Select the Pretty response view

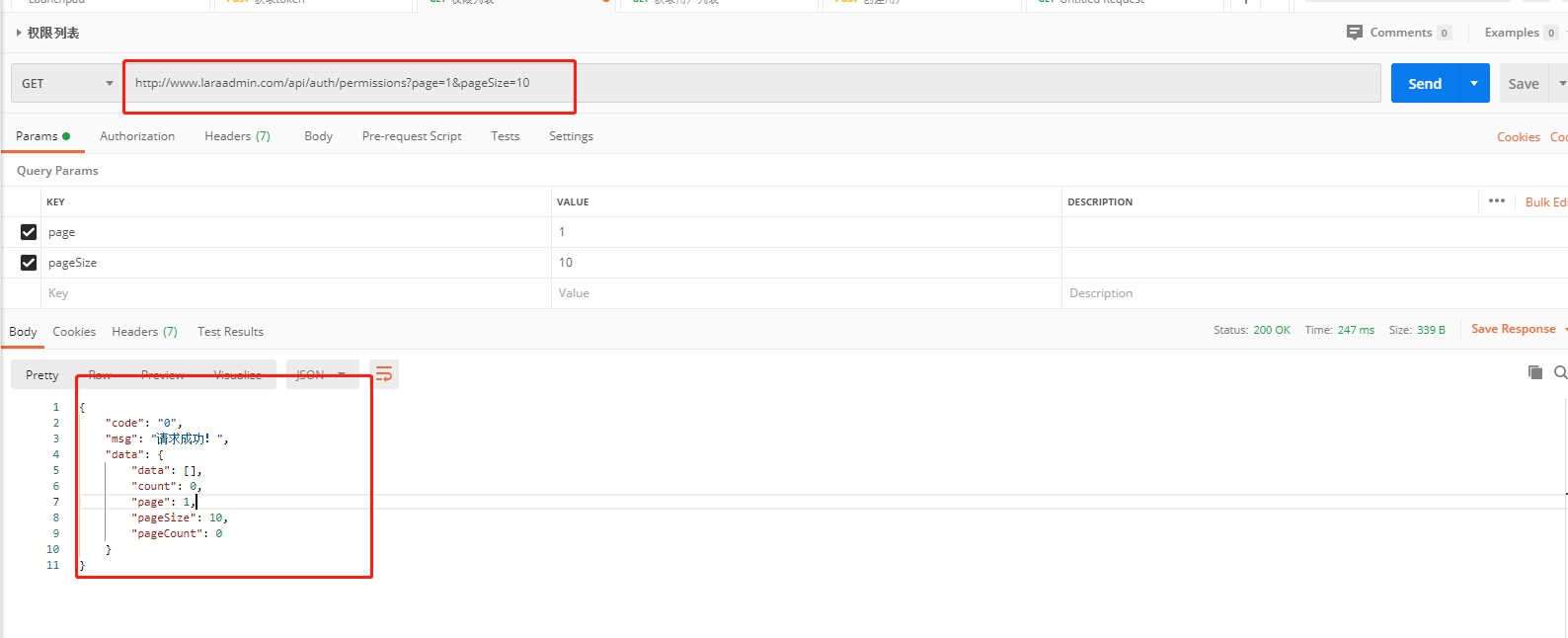[42, 375]
